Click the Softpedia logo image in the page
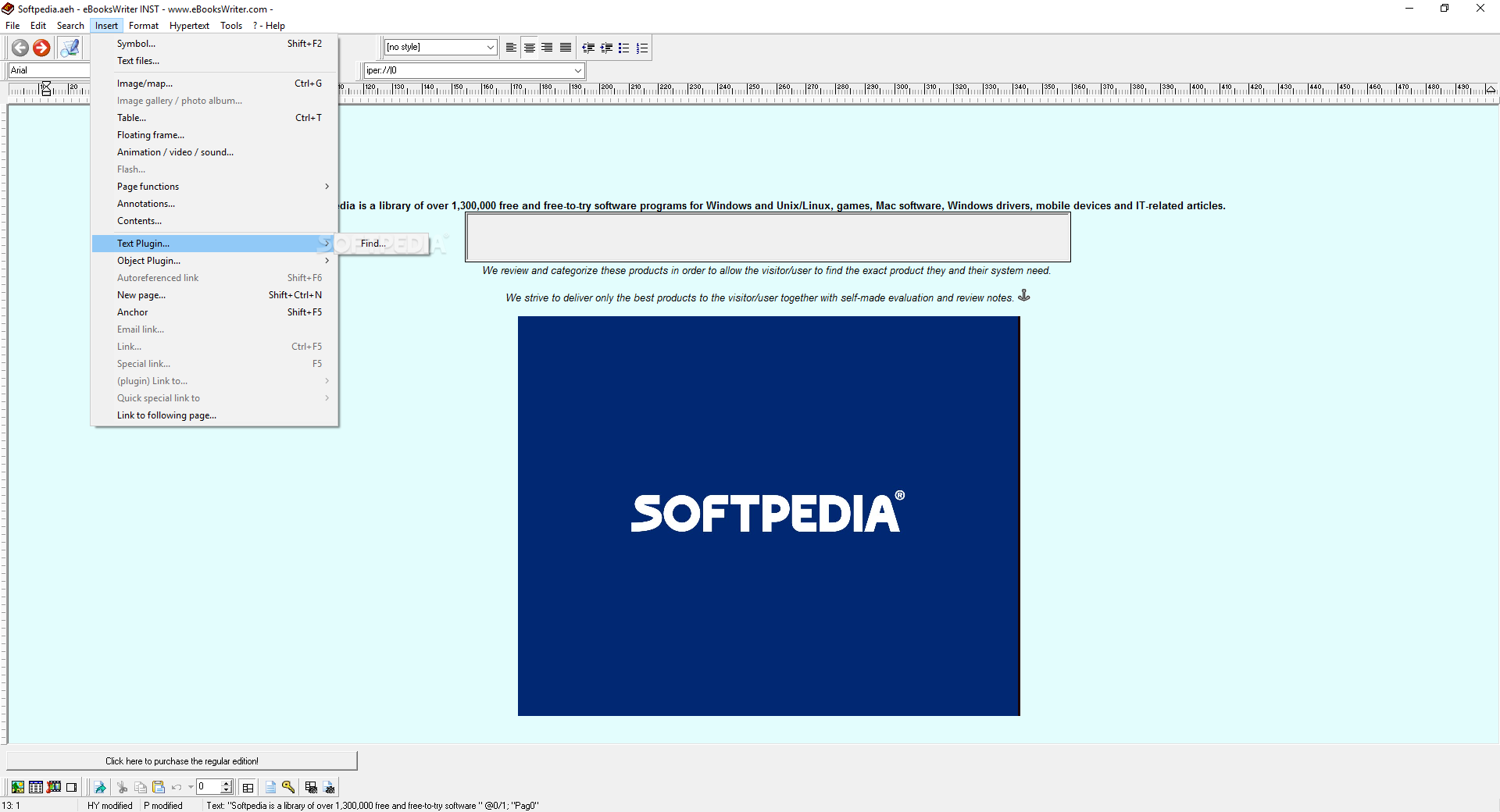1500x812 pixels. [769, 515]
